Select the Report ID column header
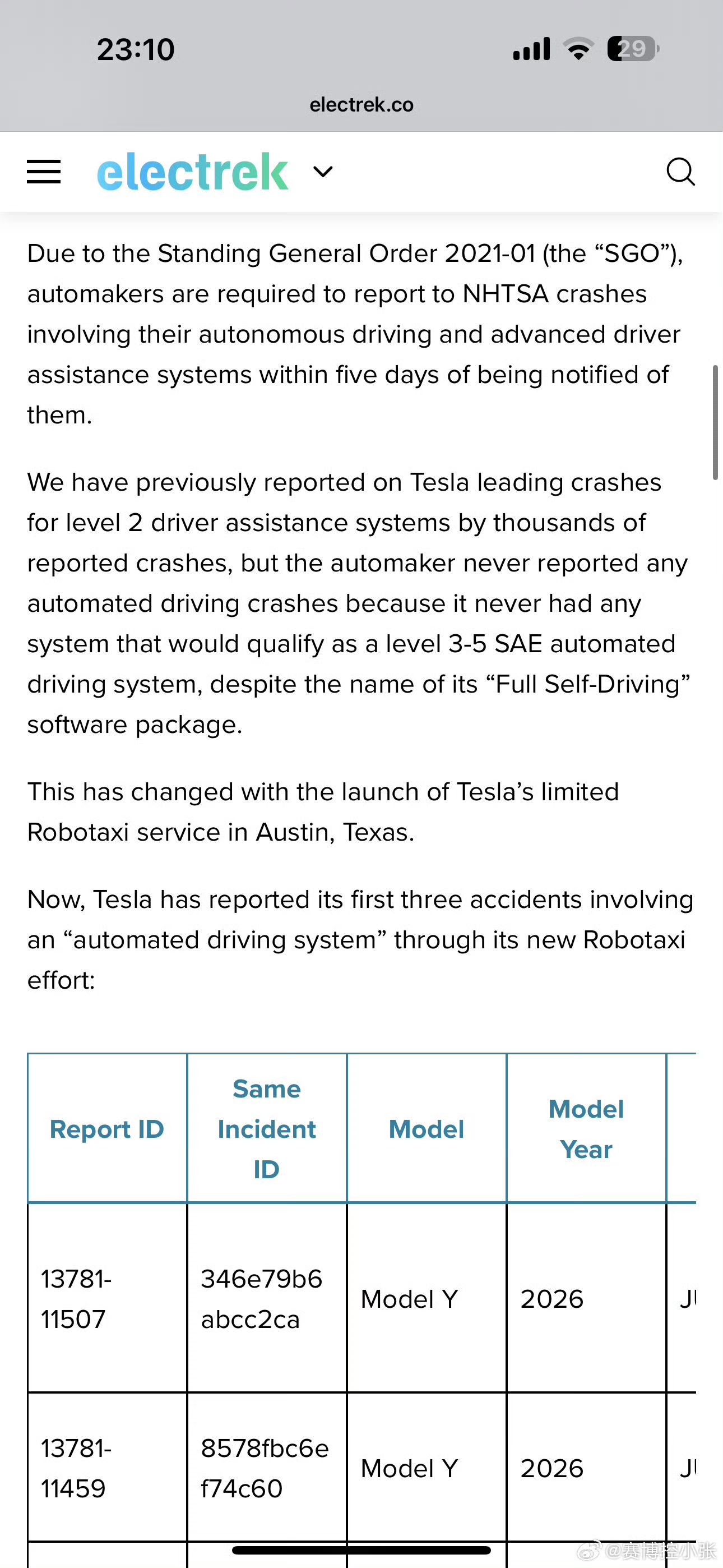723x1568 pixels. 107,1129
